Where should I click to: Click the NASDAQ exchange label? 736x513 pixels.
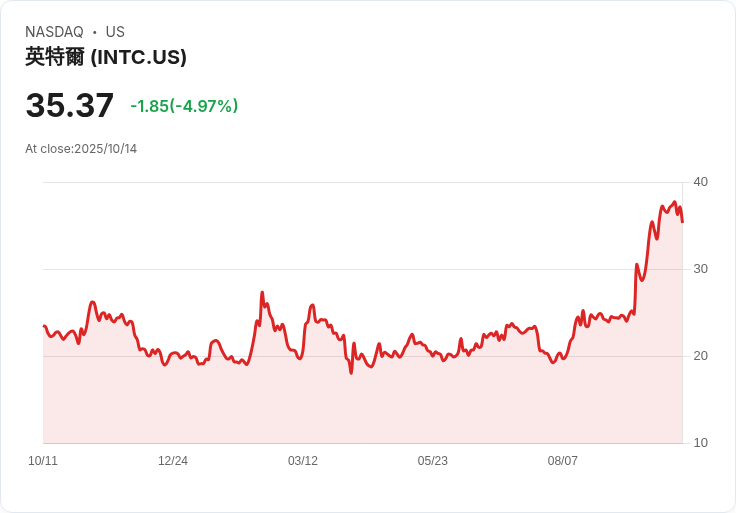coord(54,32)
